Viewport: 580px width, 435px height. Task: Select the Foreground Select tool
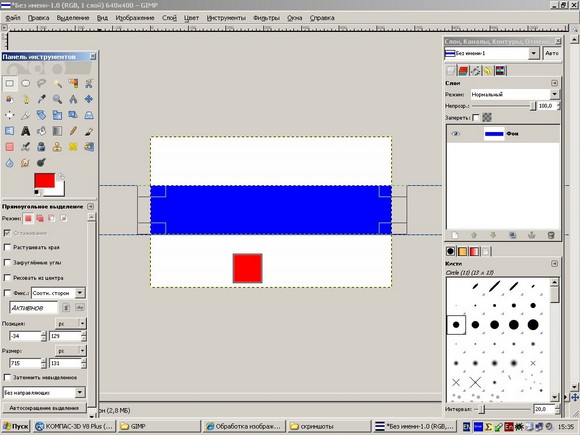pyautogui.click(x=10, y=99)
